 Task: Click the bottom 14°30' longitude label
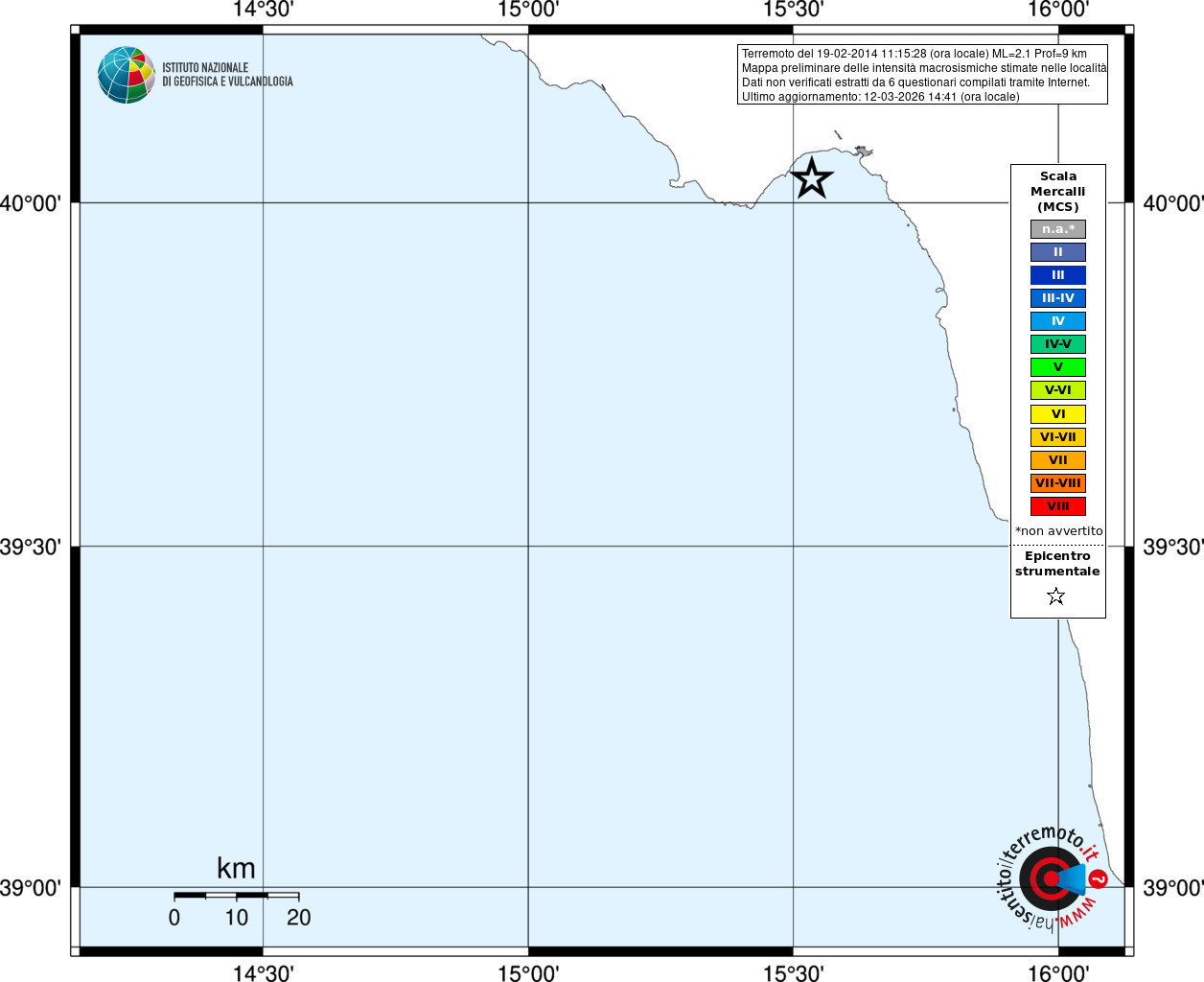(263, 973)
